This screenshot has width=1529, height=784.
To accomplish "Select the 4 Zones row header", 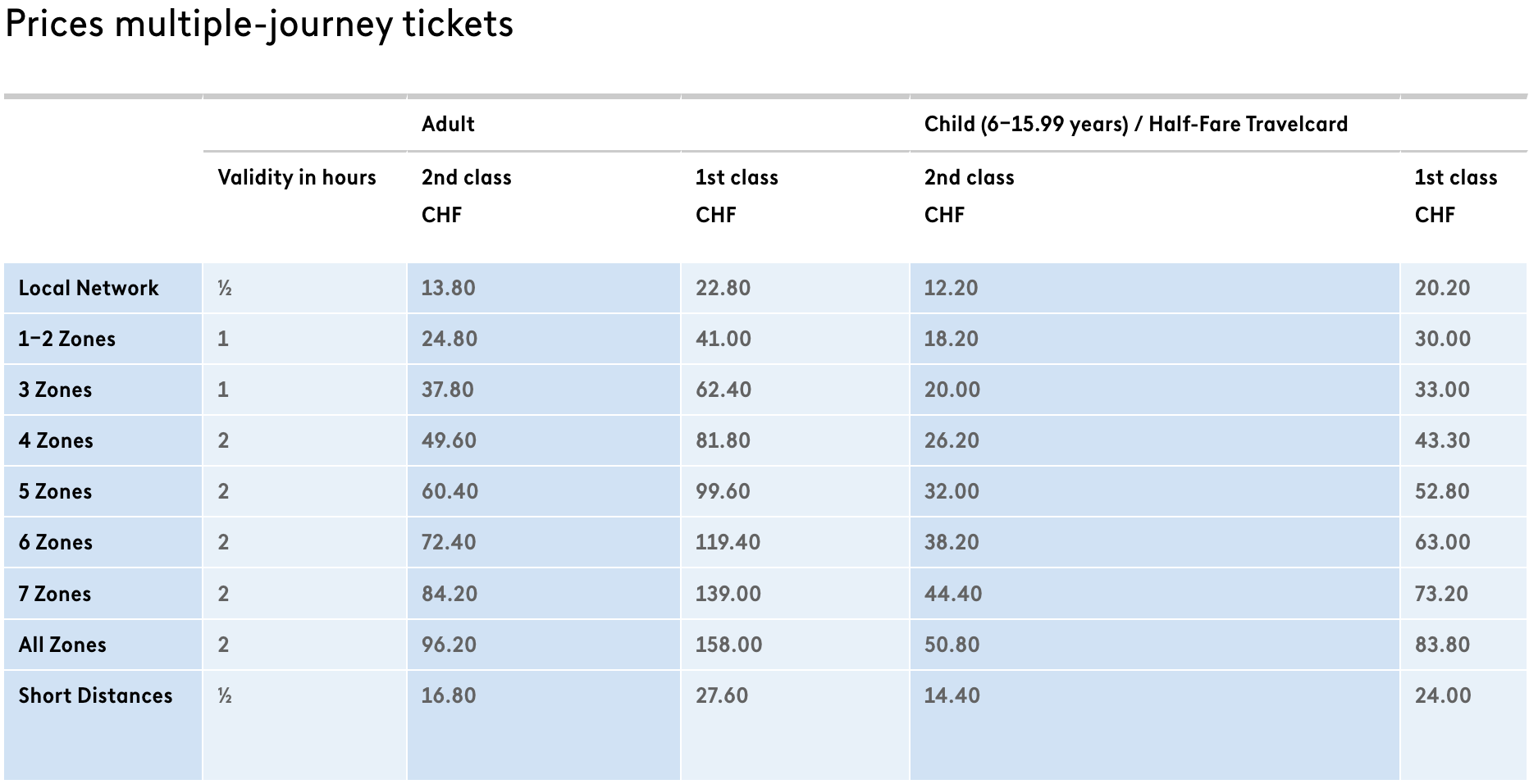I will pos(56,440).
